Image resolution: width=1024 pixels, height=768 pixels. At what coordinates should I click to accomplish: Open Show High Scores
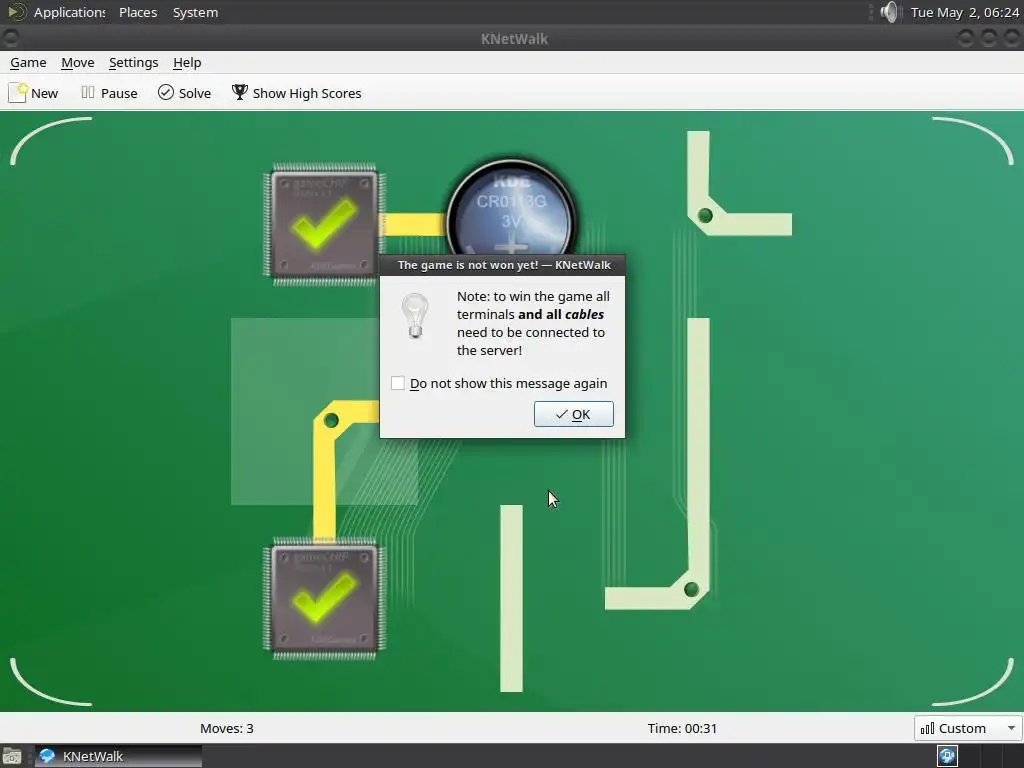pyautogui.click(x=296, y=93)
